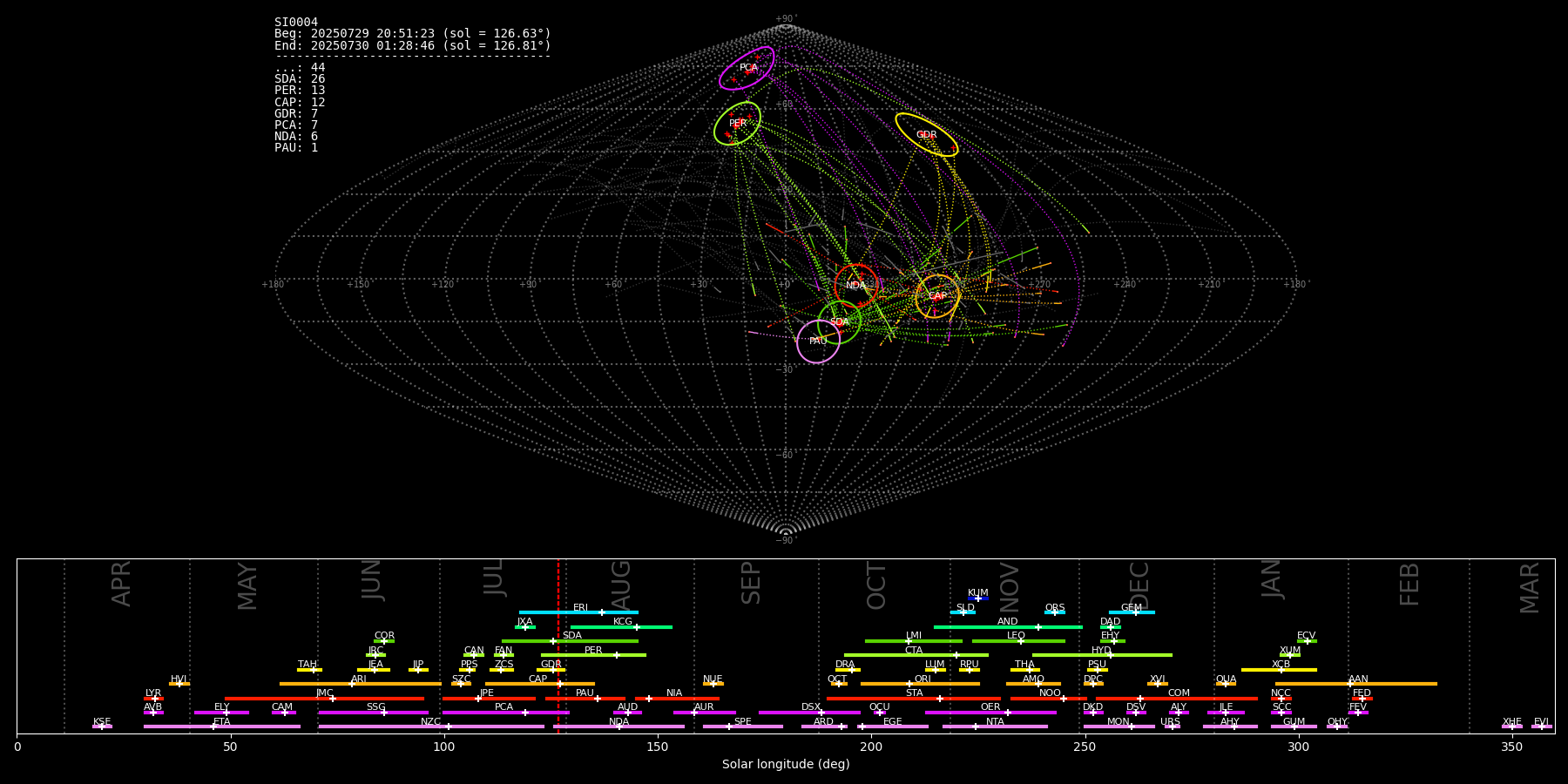
Task: Click the GEM shower bar in timeline
Action: pyautogui.click(x=1132, y=612)
